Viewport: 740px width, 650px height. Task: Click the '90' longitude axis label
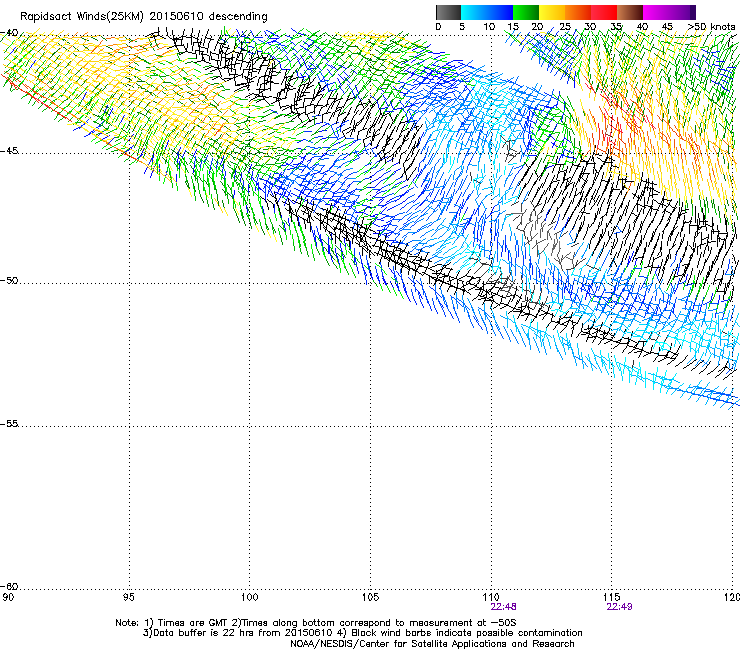(7, 598)
